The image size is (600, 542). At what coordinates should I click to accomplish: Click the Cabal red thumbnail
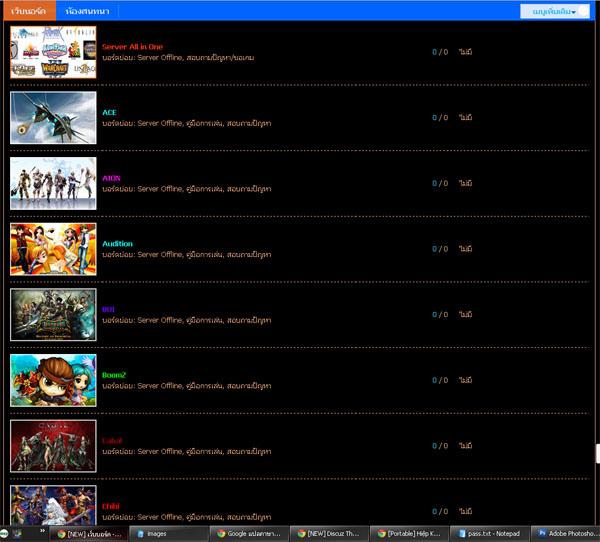point(53,446)
